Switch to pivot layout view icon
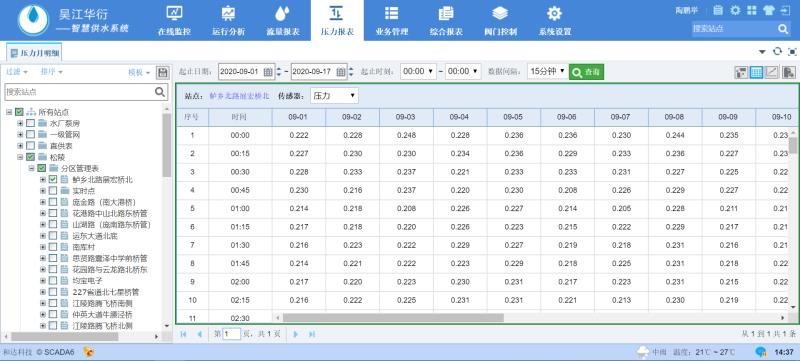This screenshot has height=361, width=800. tap(741, 72)
